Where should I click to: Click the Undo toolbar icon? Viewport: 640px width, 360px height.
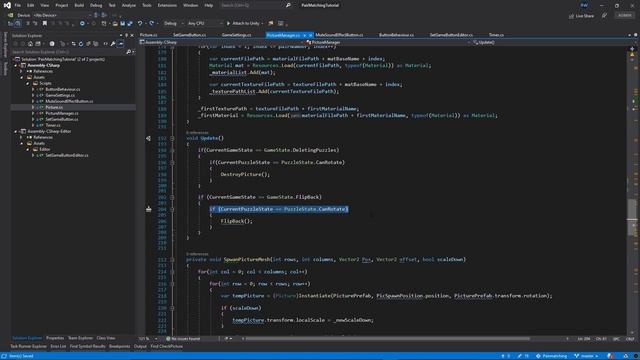coord(140,24)
